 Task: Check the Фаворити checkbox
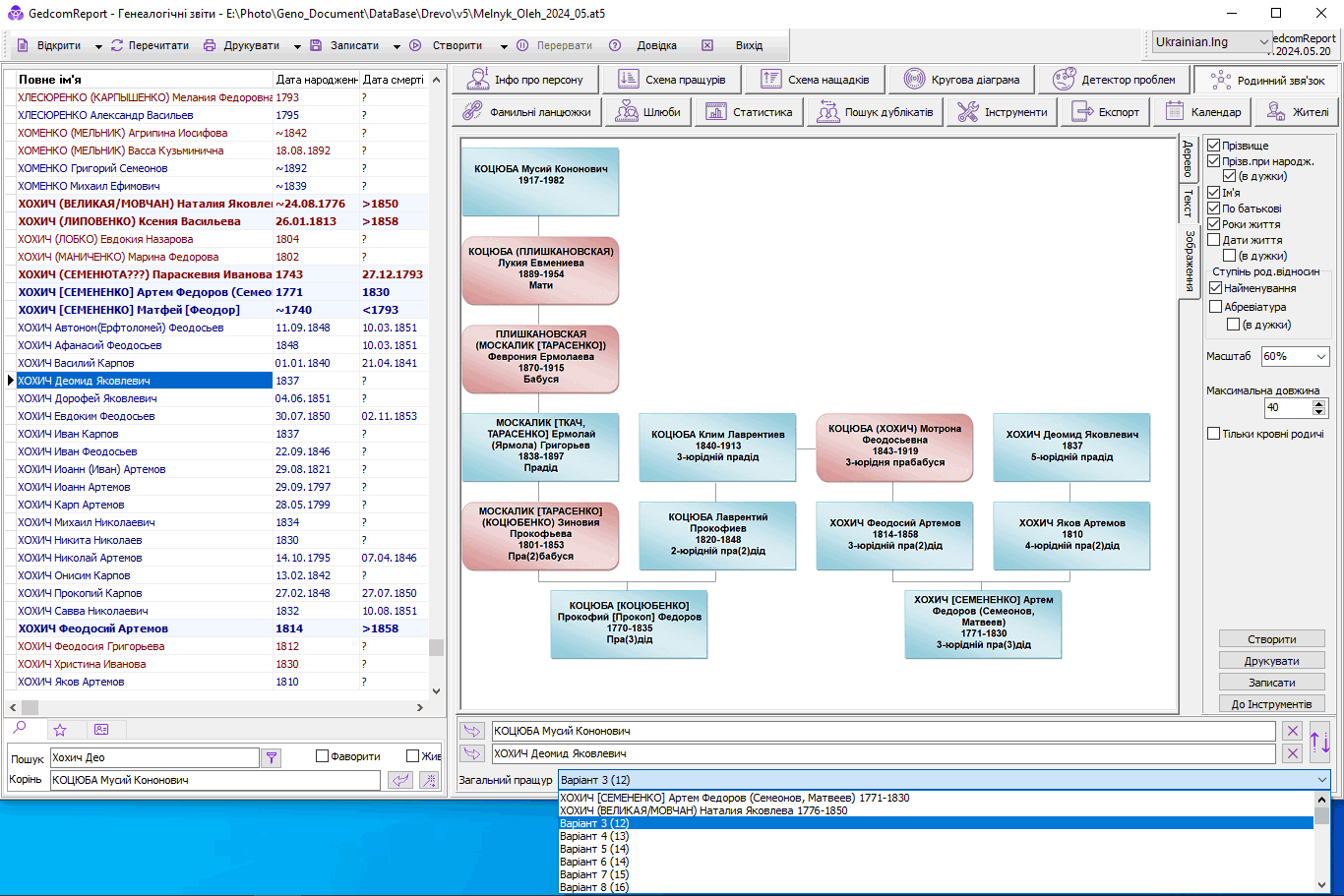[x=322, y=756]
